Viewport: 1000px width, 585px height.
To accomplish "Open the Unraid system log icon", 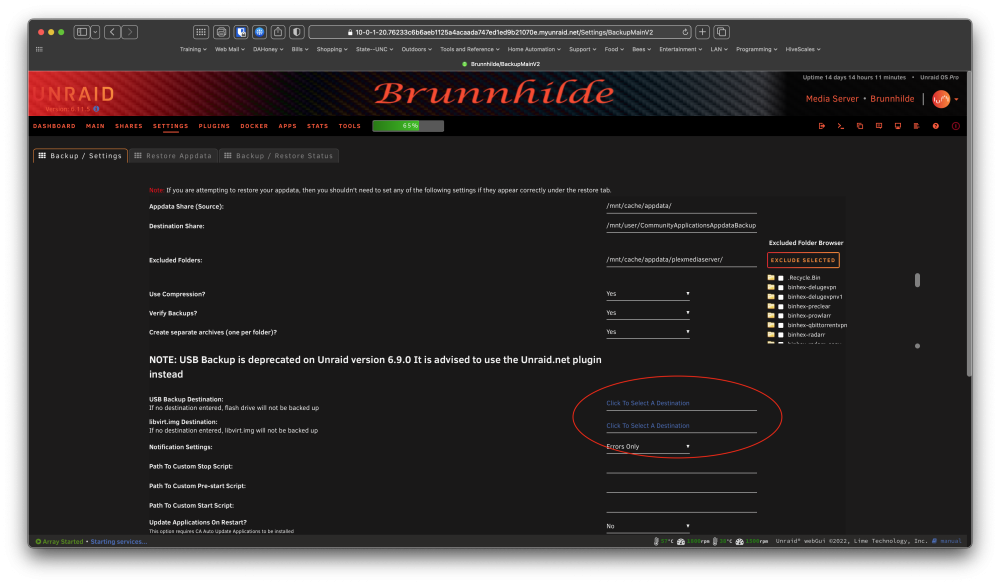I will tap(916, 126).
